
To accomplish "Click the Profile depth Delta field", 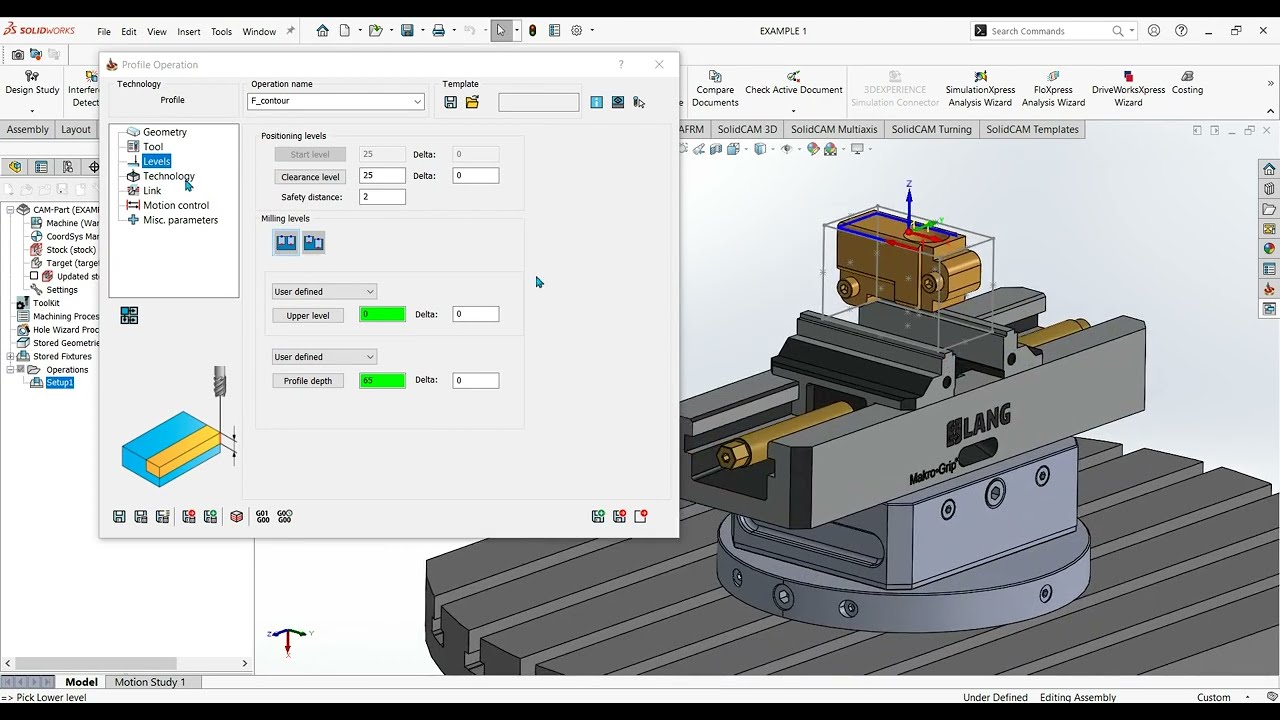I will tap(475, 380).
